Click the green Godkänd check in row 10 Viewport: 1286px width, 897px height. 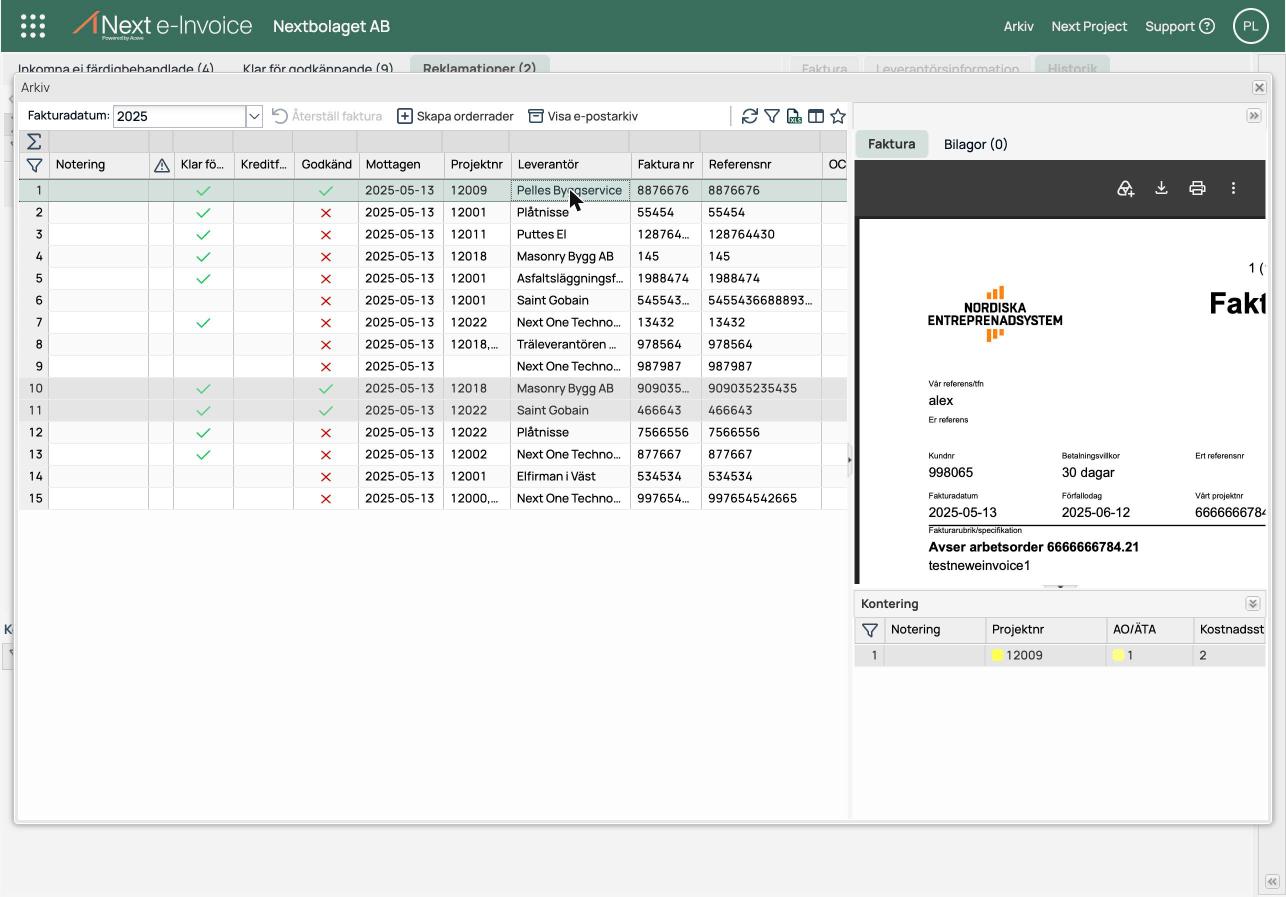(x=325, y=388)
